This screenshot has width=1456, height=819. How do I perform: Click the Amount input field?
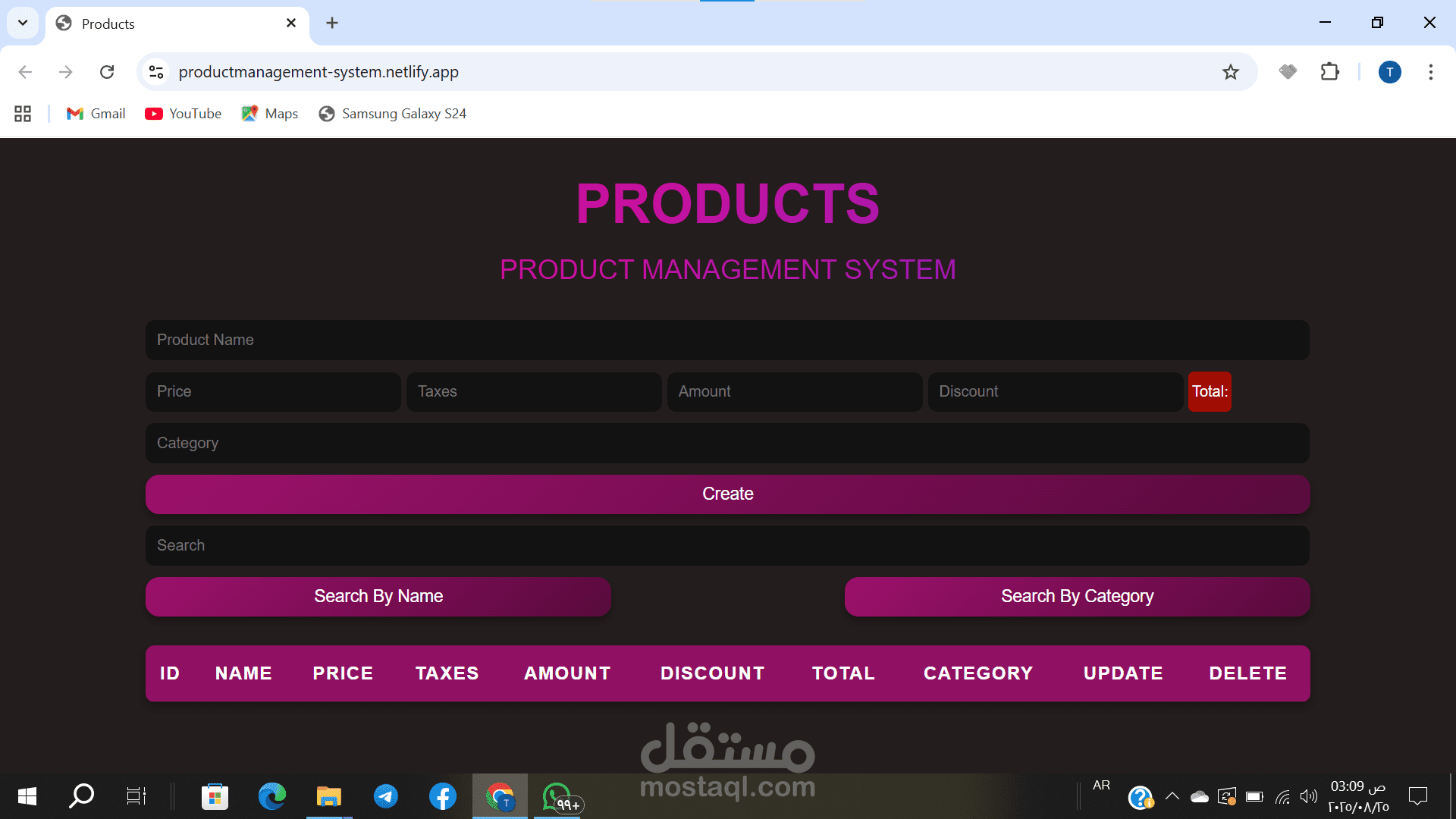[x=795, y=391]
